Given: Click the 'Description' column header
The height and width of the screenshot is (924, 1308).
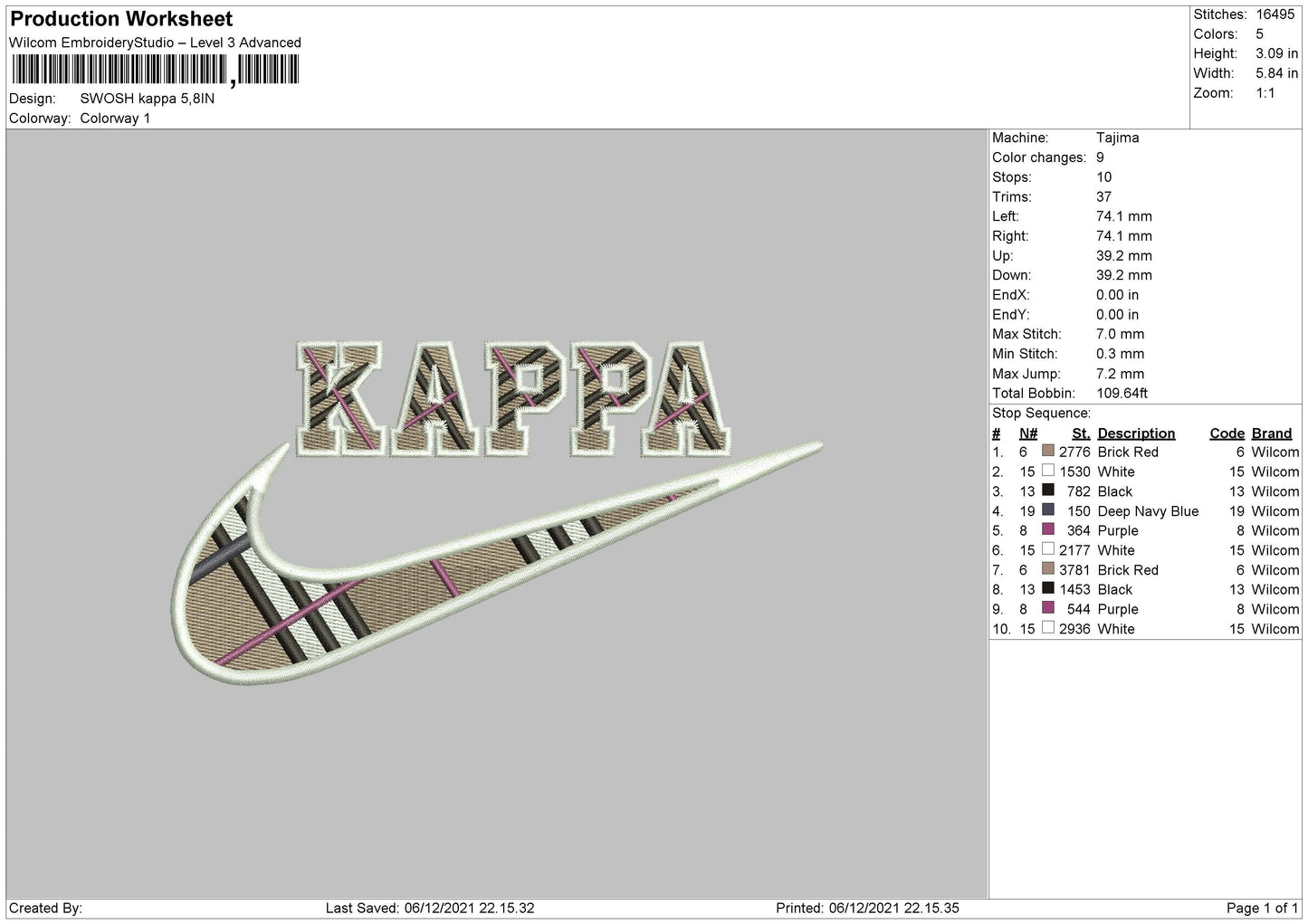Looking at the screenshot, I should pyautogui.click(x=1136, y=433).
